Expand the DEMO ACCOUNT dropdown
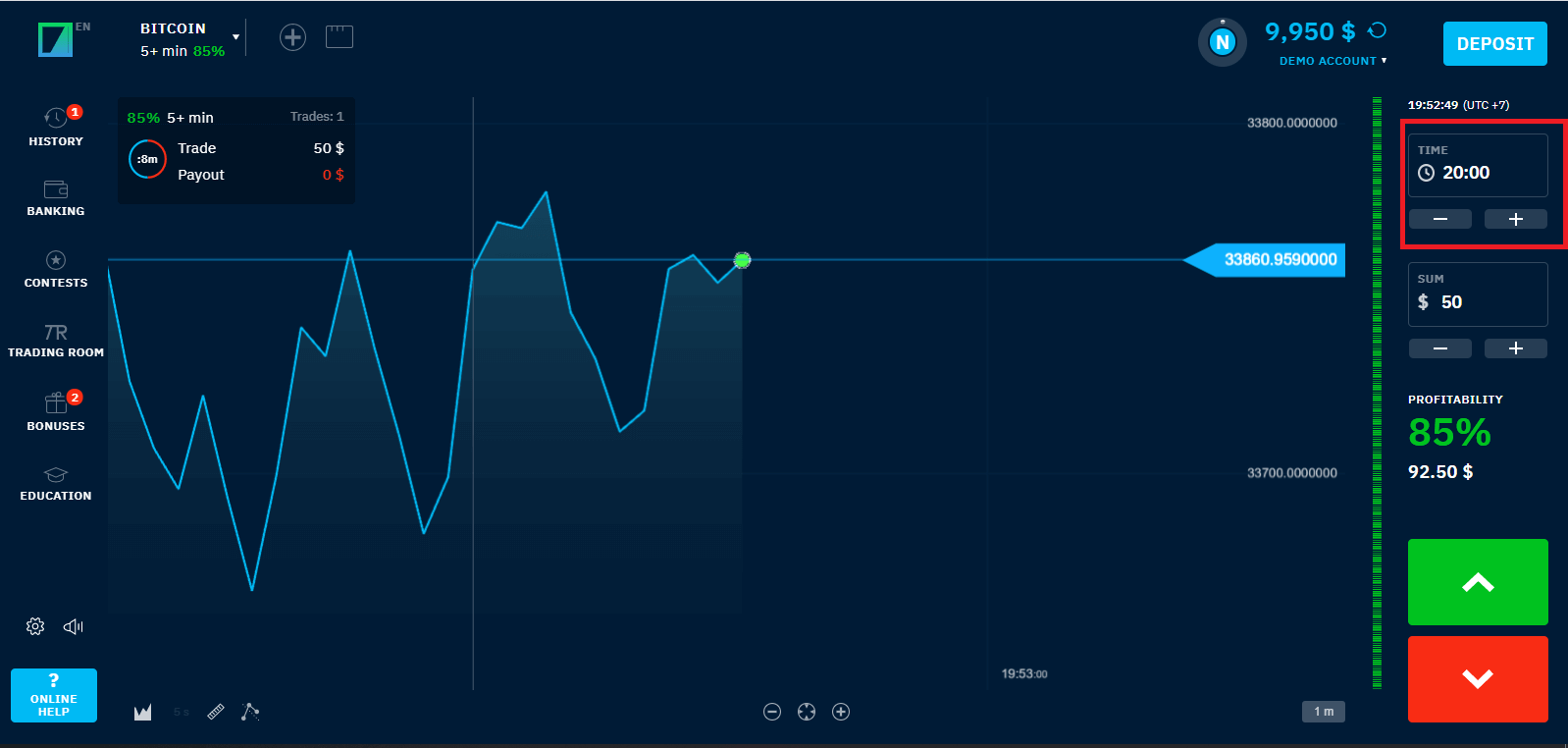The width and height of the screenshot is (1568, 748). (x=1332, y=60)
